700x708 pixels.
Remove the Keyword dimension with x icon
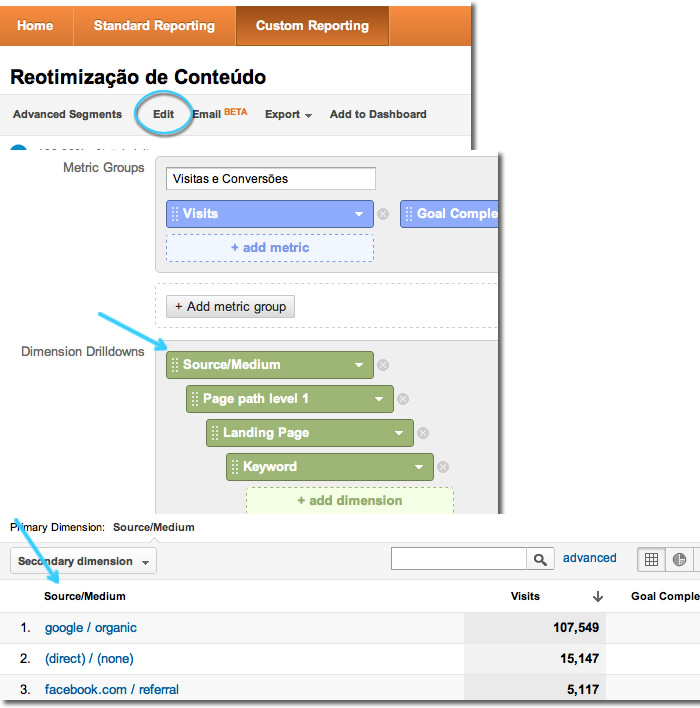pos(443,467)
